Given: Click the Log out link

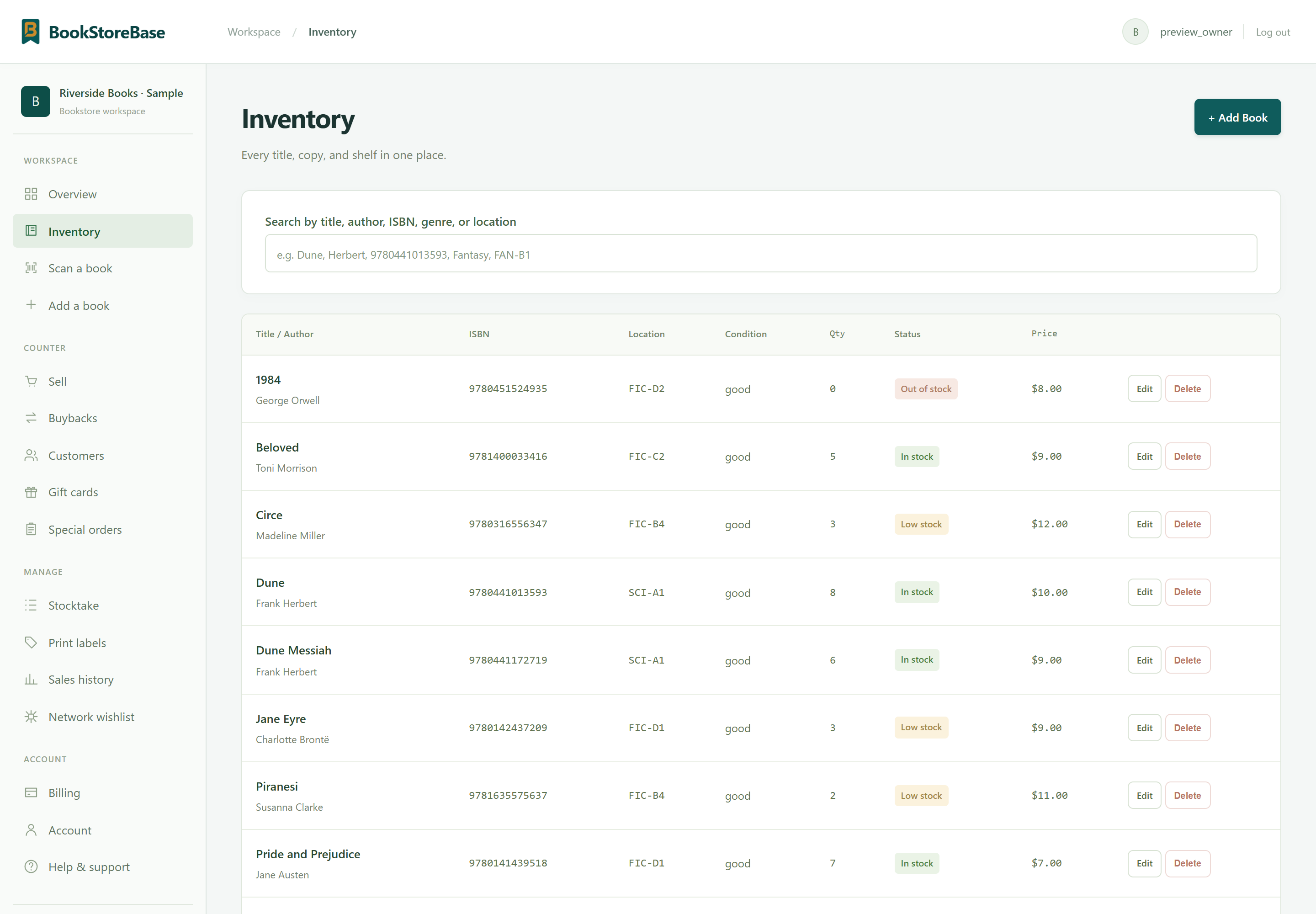Looking at the screenshot, I should pos(1273,32).
